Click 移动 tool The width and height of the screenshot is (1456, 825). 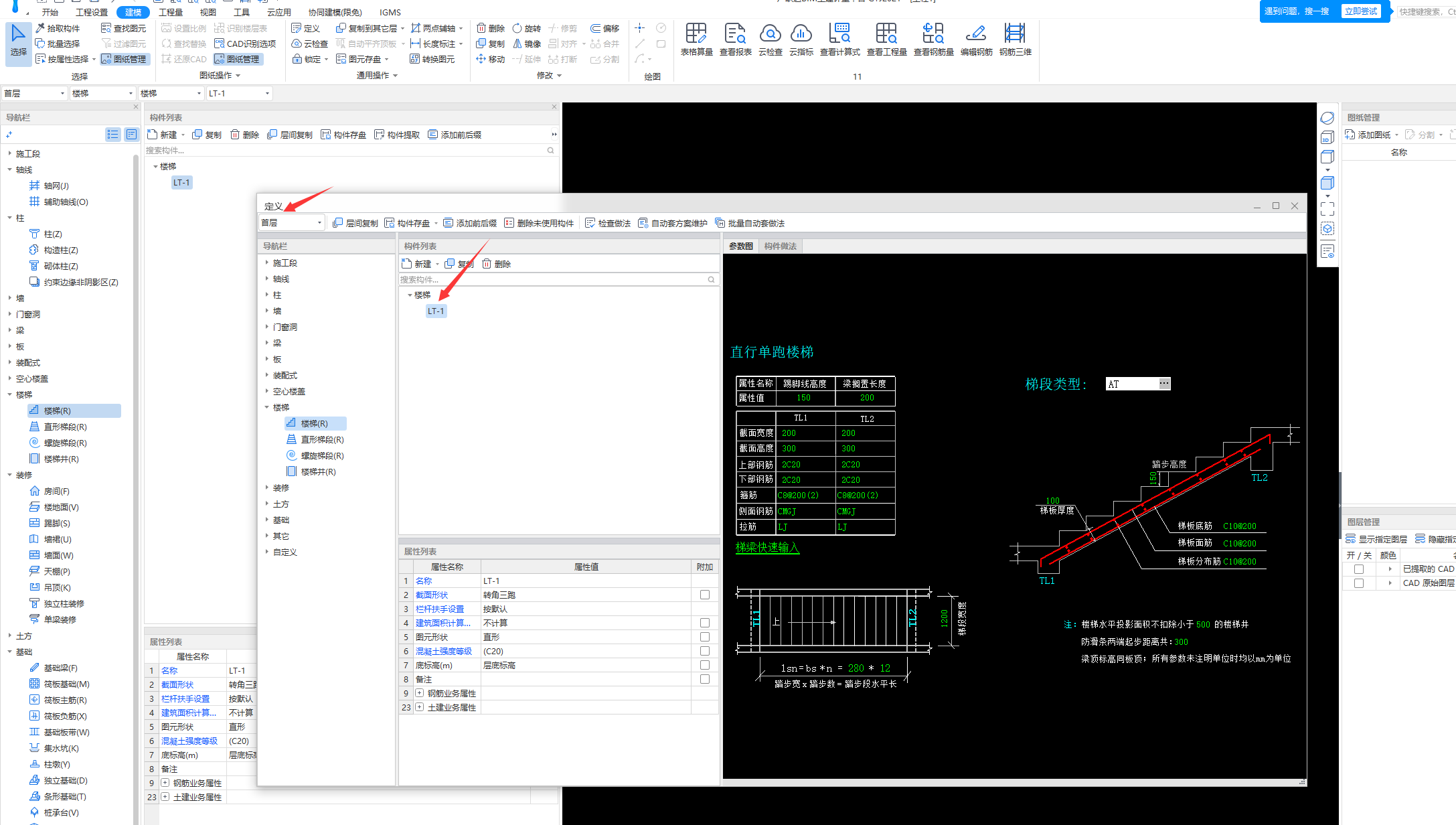(x=491, y=59)
